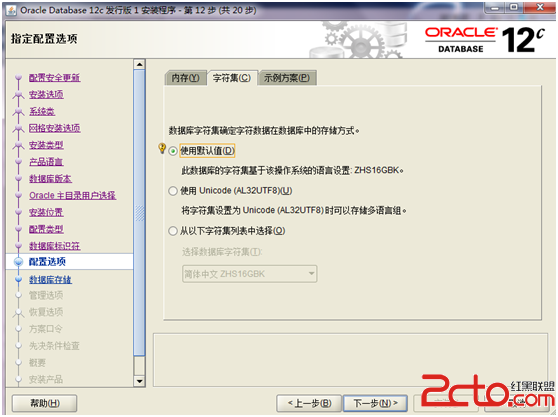Minimize the installer window
The height and width of the screenshot is (417, 558).
[495, 7]
